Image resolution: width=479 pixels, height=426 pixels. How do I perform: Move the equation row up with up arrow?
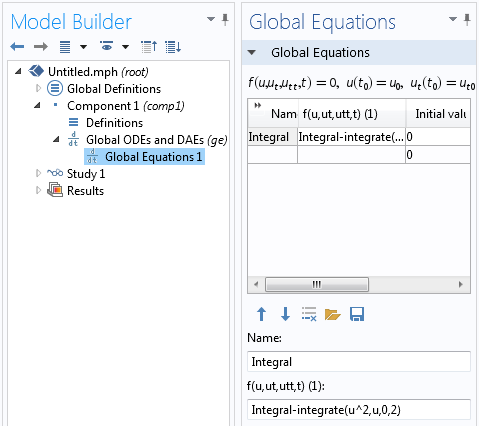click(261, 314)
